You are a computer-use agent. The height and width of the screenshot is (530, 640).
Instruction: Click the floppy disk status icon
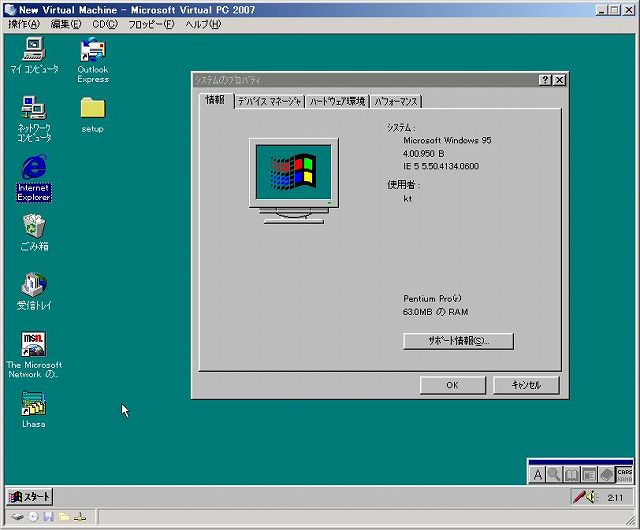[49, 517]
